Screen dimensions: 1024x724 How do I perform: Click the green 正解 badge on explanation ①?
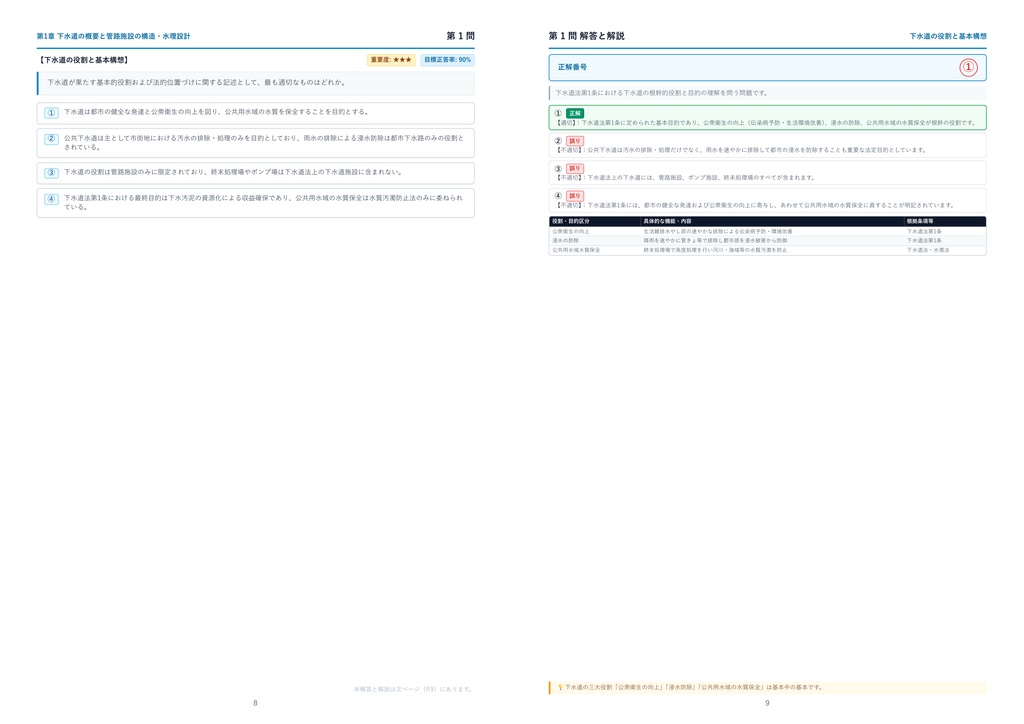(x=575, y=113)
